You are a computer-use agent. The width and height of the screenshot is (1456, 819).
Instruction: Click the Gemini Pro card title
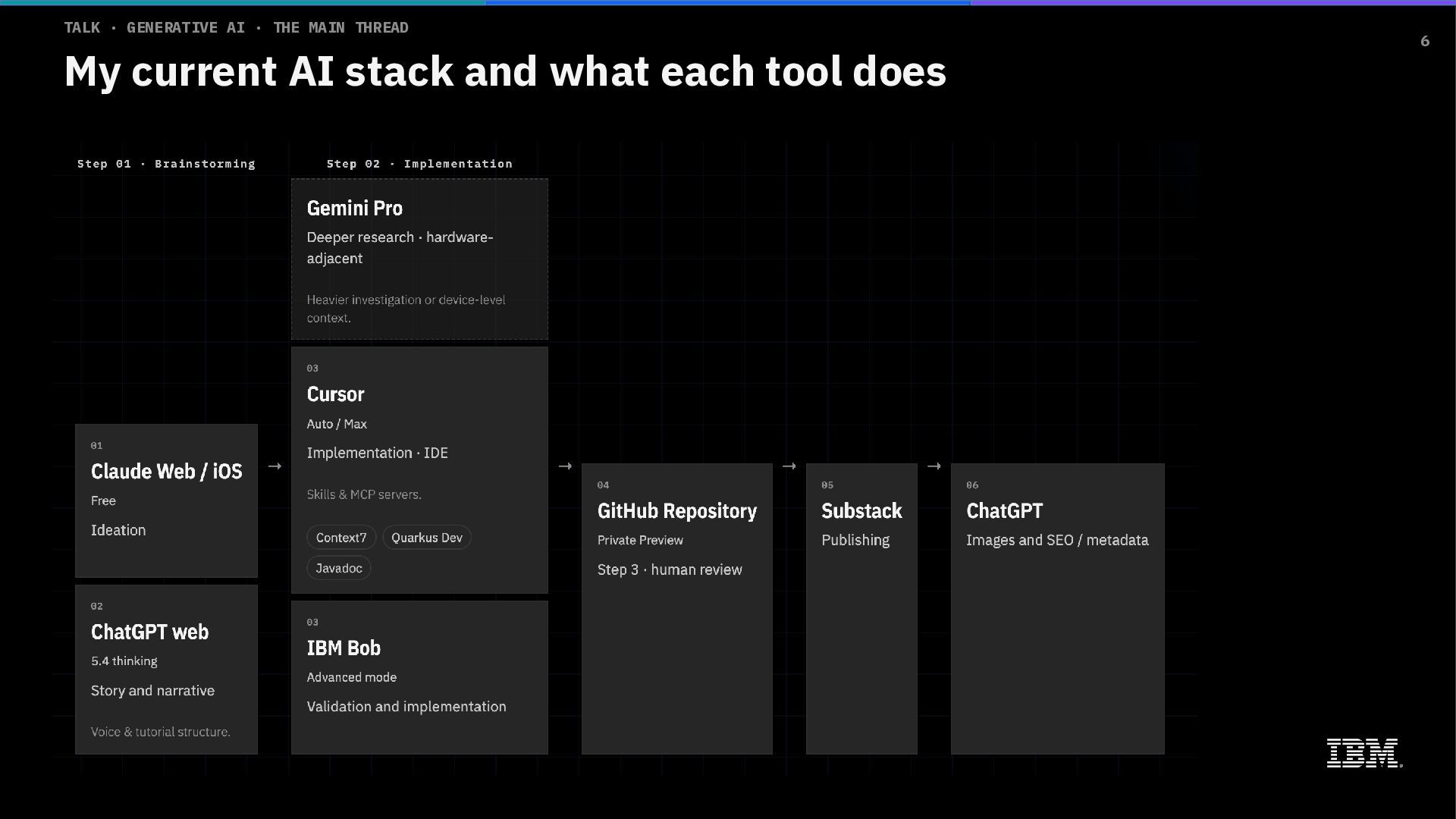(354, 209)
